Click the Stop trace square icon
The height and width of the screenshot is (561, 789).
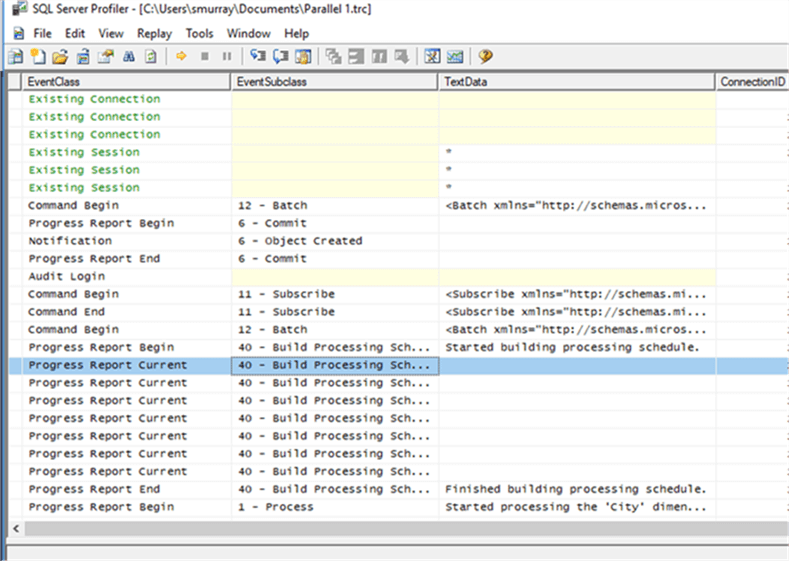pyautogui.click(x=205, y=57)
